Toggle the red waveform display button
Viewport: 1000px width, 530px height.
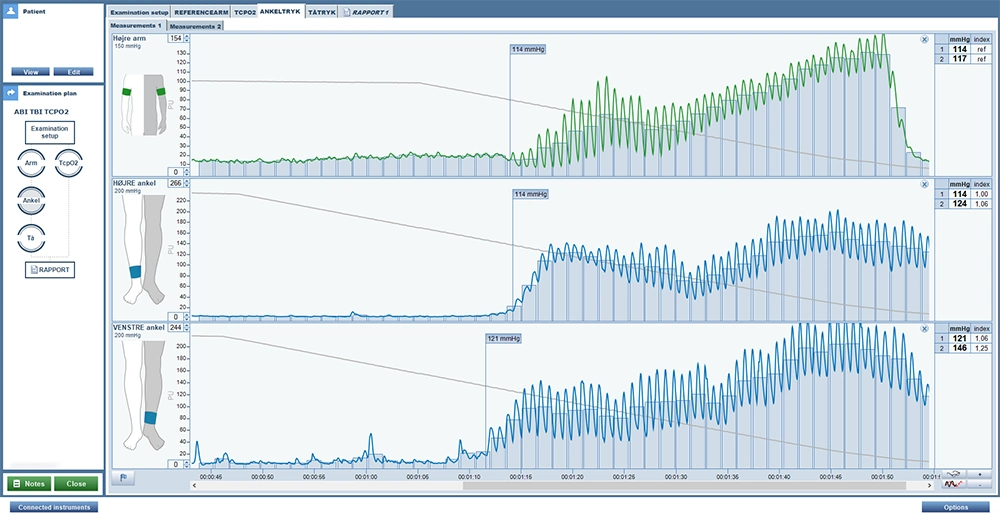(953, 485)
